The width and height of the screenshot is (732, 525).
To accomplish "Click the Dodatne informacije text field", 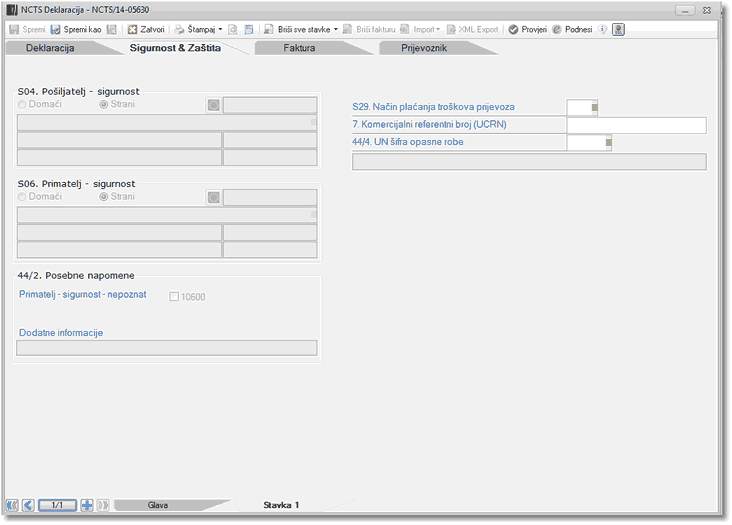I will [167, 348].
